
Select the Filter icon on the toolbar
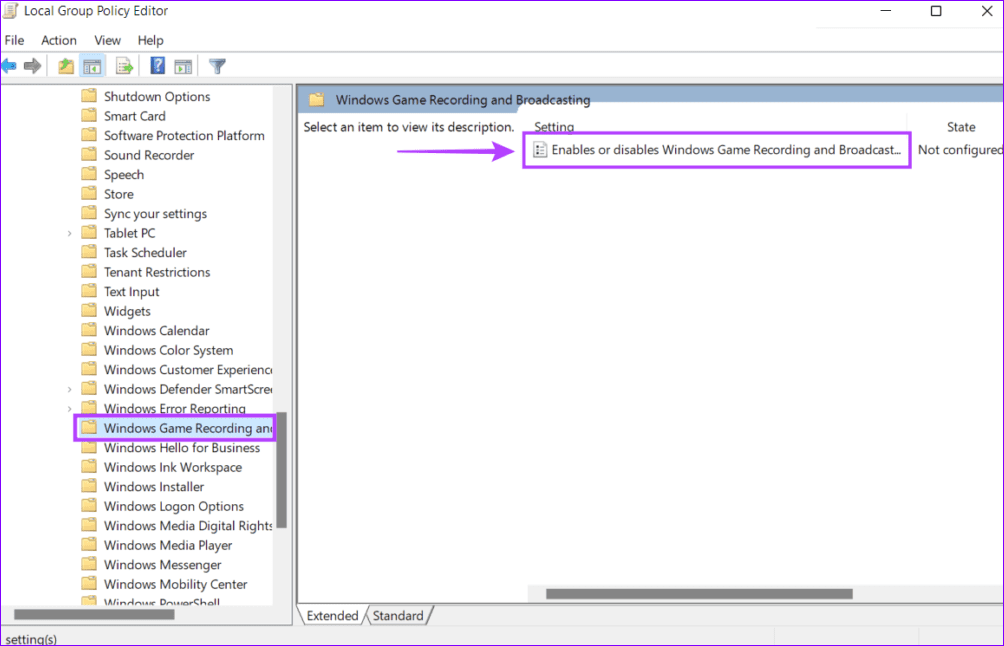coord(216,65)
